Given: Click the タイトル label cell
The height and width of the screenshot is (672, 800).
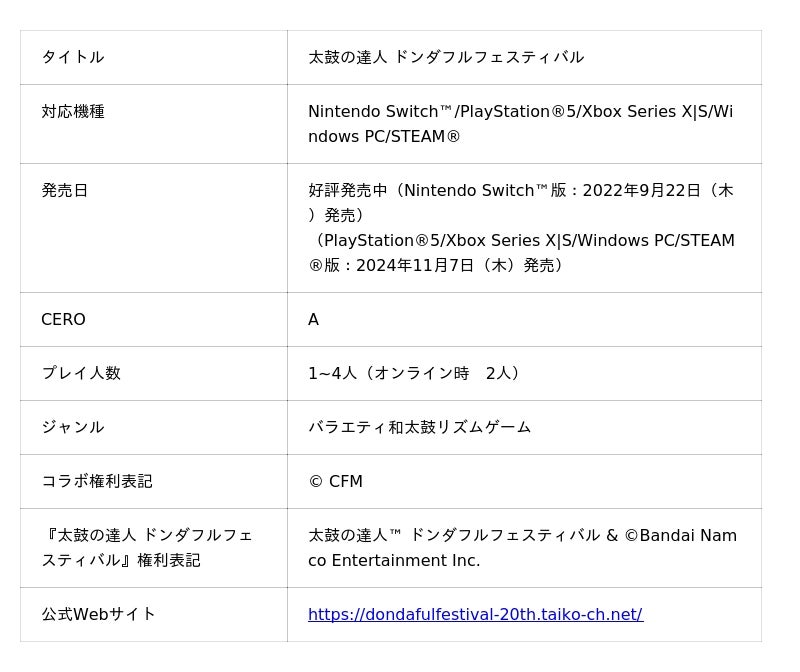Looking at the screenshot, I should coord(72,57).
